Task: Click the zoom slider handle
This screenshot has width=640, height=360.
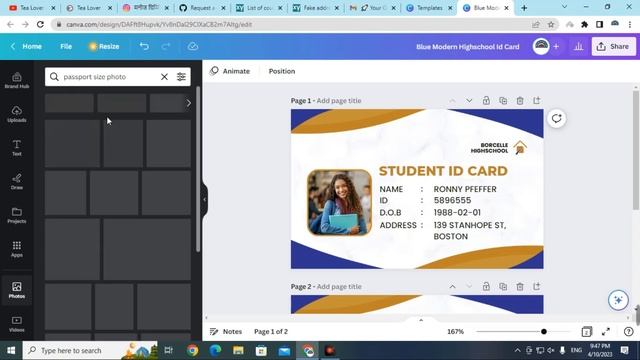Action: click(x=544, y=332)
